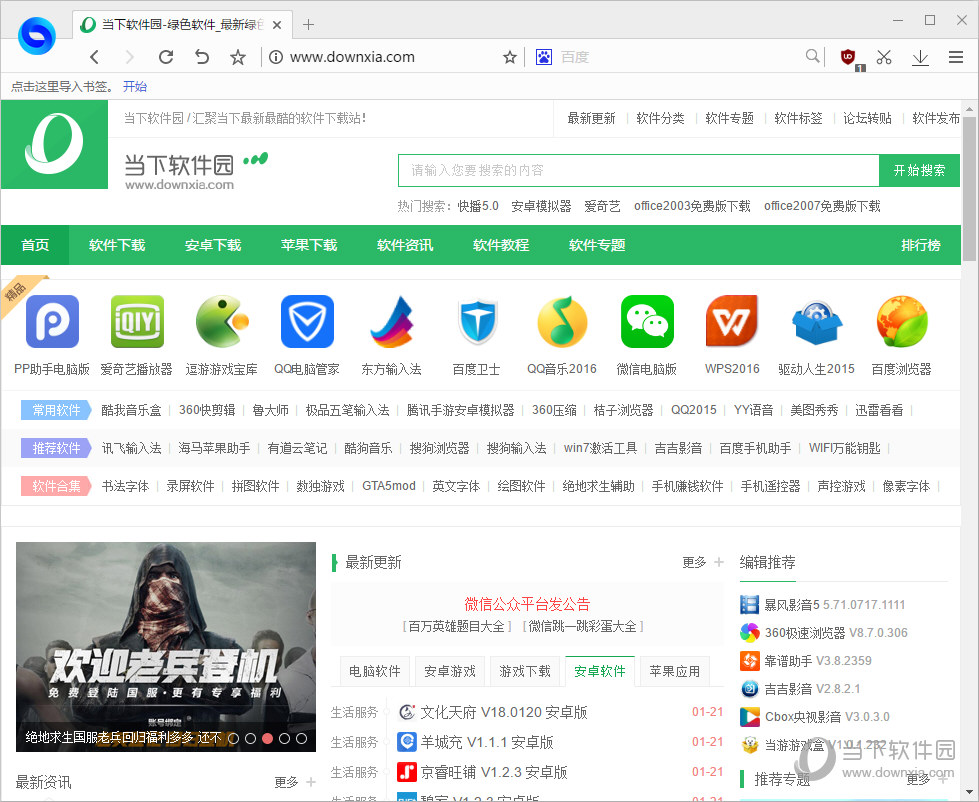
Task: Switch to the 游戏下载 tab
Action: 524,671
